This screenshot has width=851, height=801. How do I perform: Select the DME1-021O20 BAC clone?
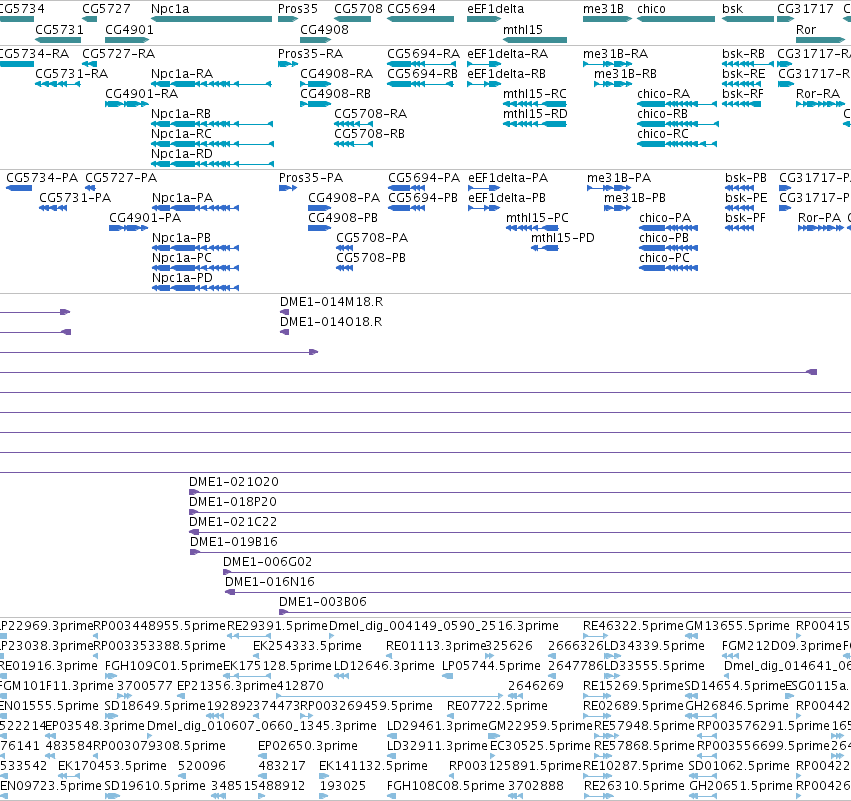pyautogui.click(x=520, y=492)
